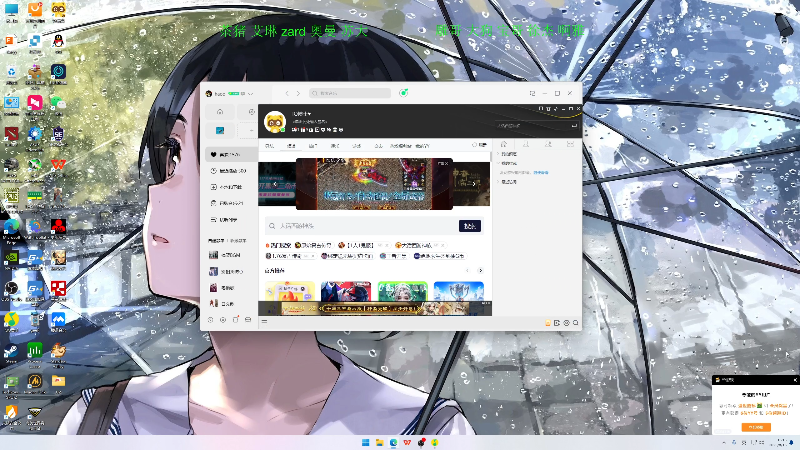Click the orange icon in bottom-right toolbar
This screenshot has height=450, width=800.
pos(548,323)
